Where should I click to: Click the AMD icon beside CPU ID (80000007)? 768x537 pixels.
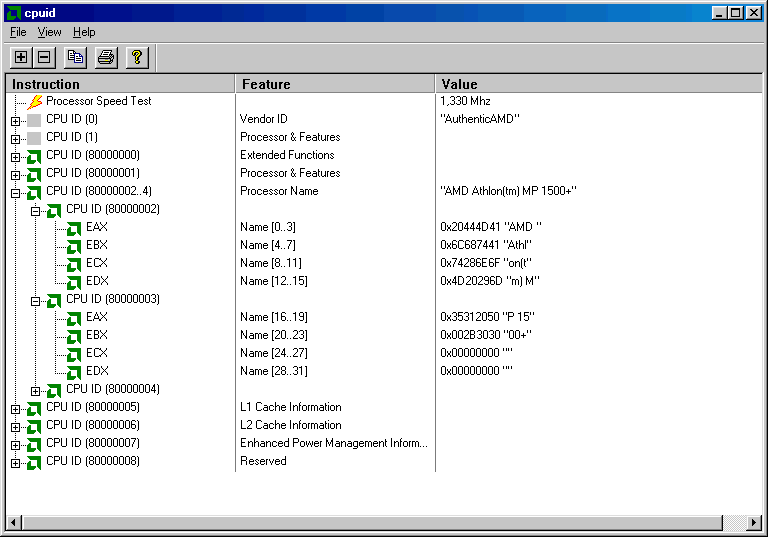pyautogui.click(x=34, y=445)
